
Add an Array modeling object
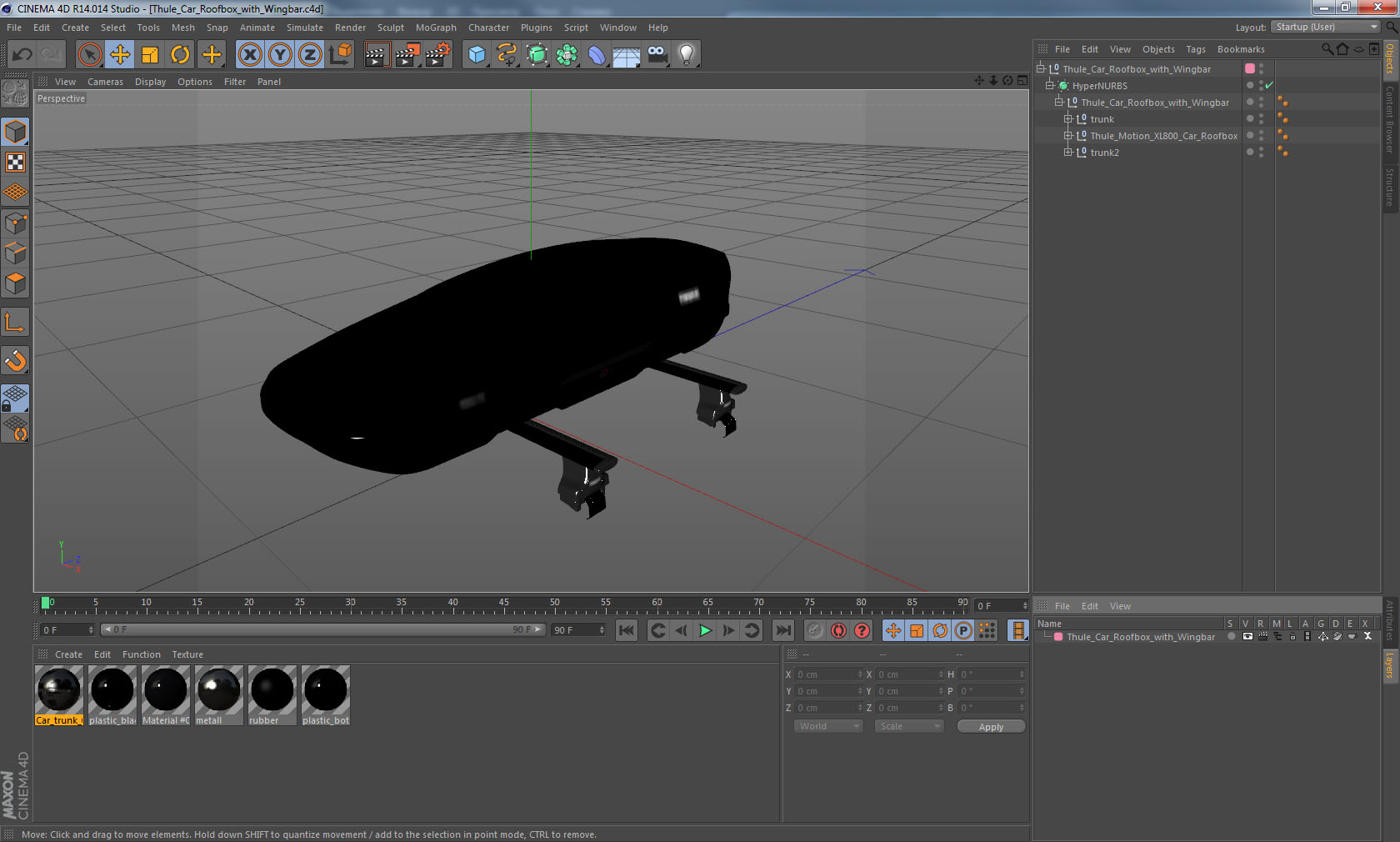pos(567,55)
